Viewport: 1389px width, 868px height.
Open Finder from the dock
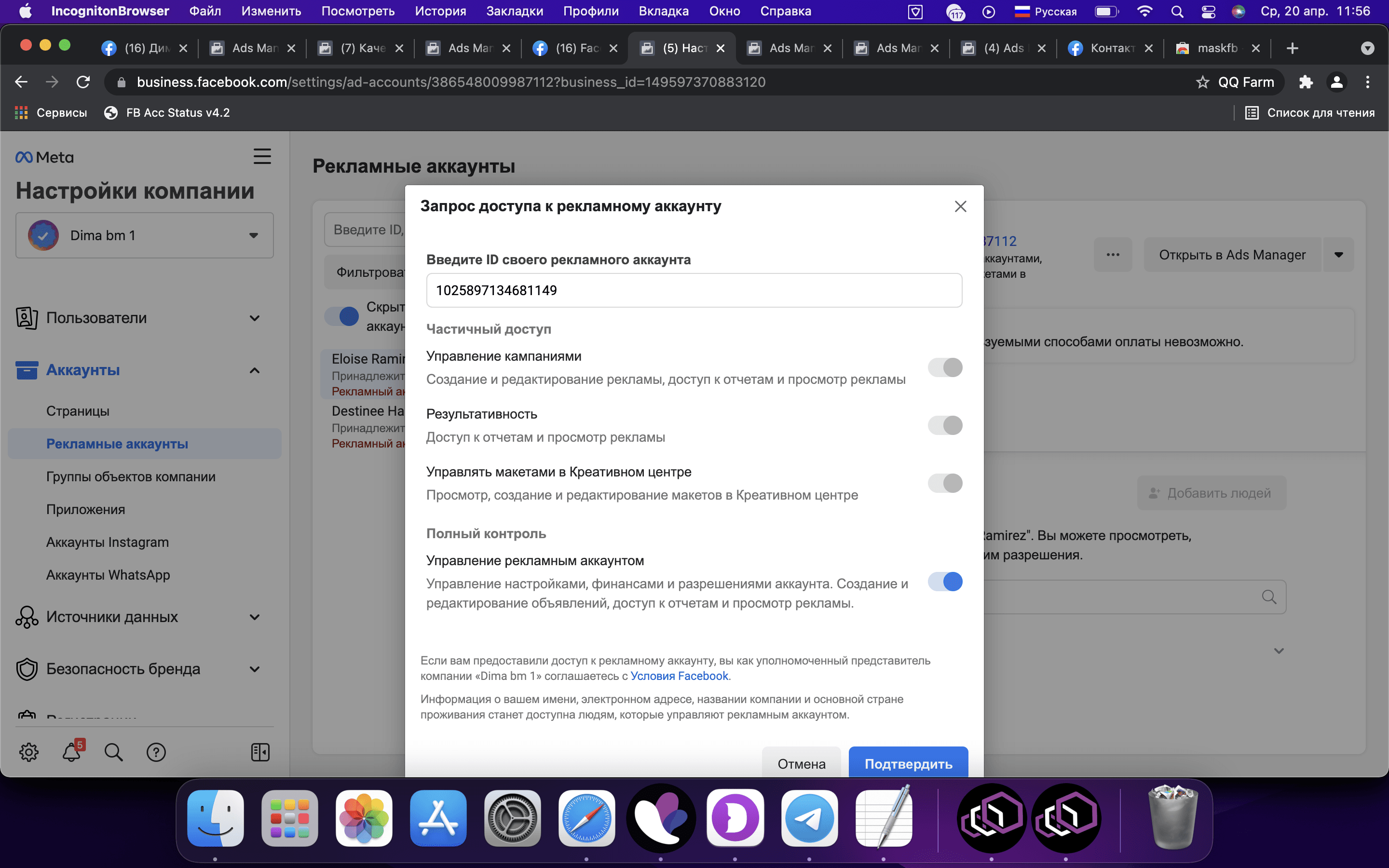tap(215, 818)
